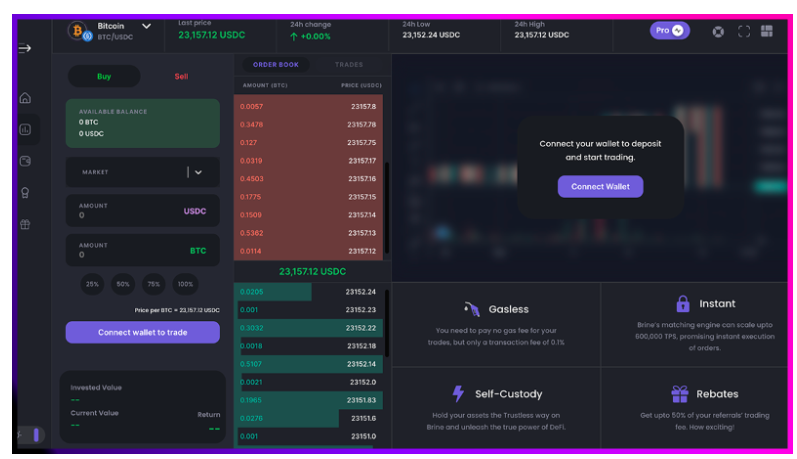This screenshot has height=459, width=797.
Task: Select bid order at price 23152.22
Action: click(x=308, y=328)
